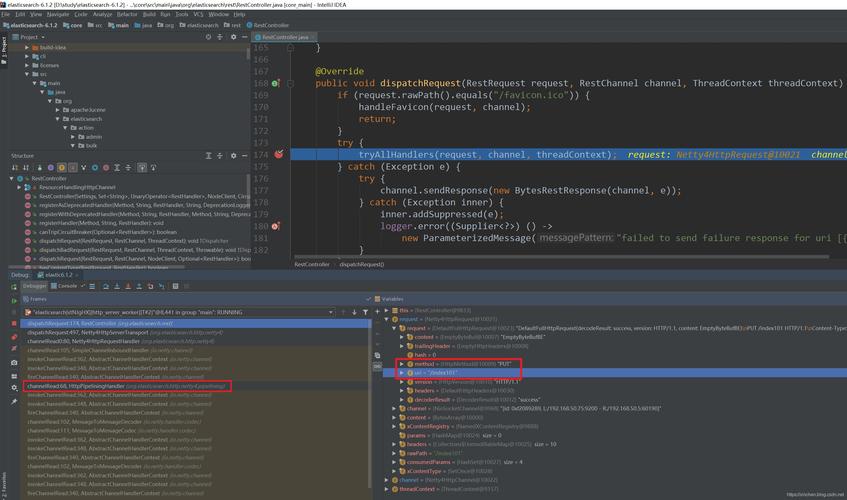Click Show Execution Point icon in debugger toolbar
The width and height of the screenshot is (847, 500).
(x=92, y=286)
